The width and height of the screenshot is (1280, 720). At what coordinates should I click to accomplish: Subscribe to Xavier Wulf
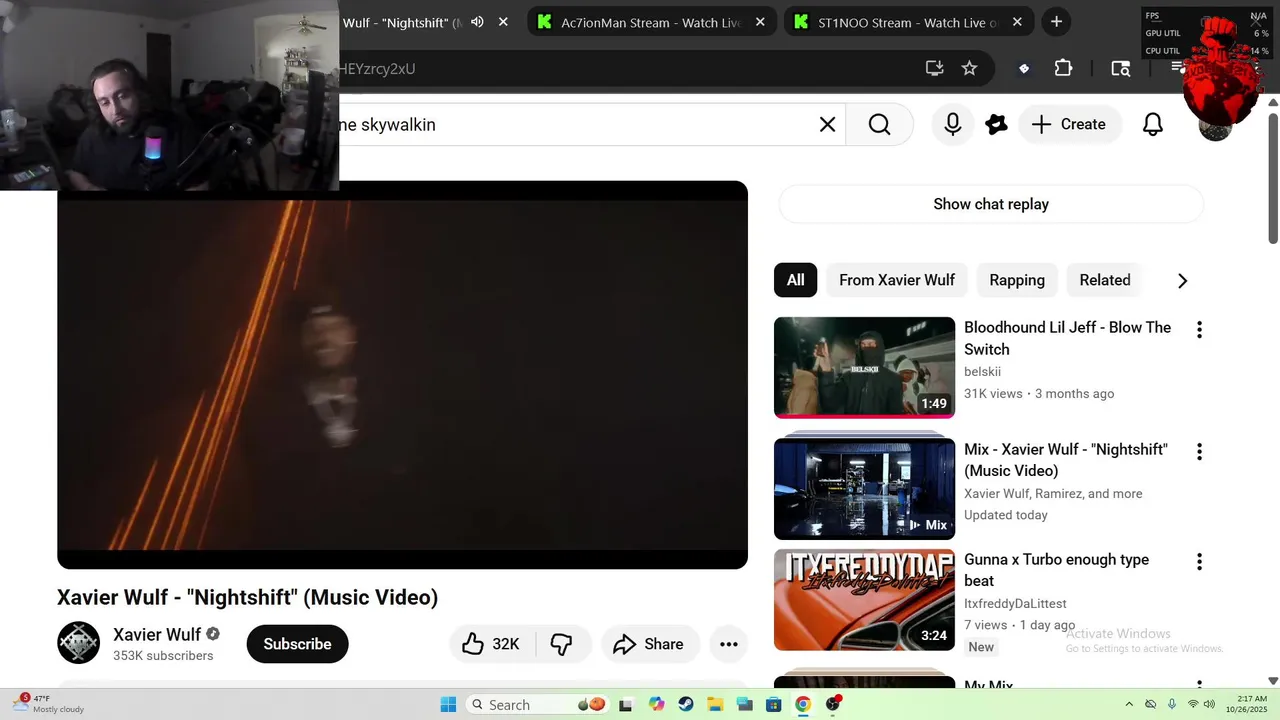297,644
